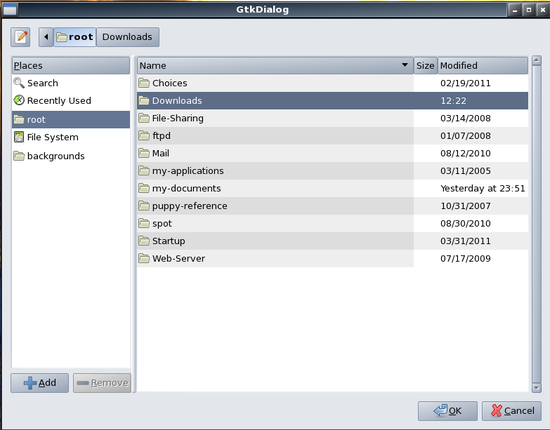The image size is (550, 430).
Task: Click the backgrounds folder icon
Action: coord(19,156)
